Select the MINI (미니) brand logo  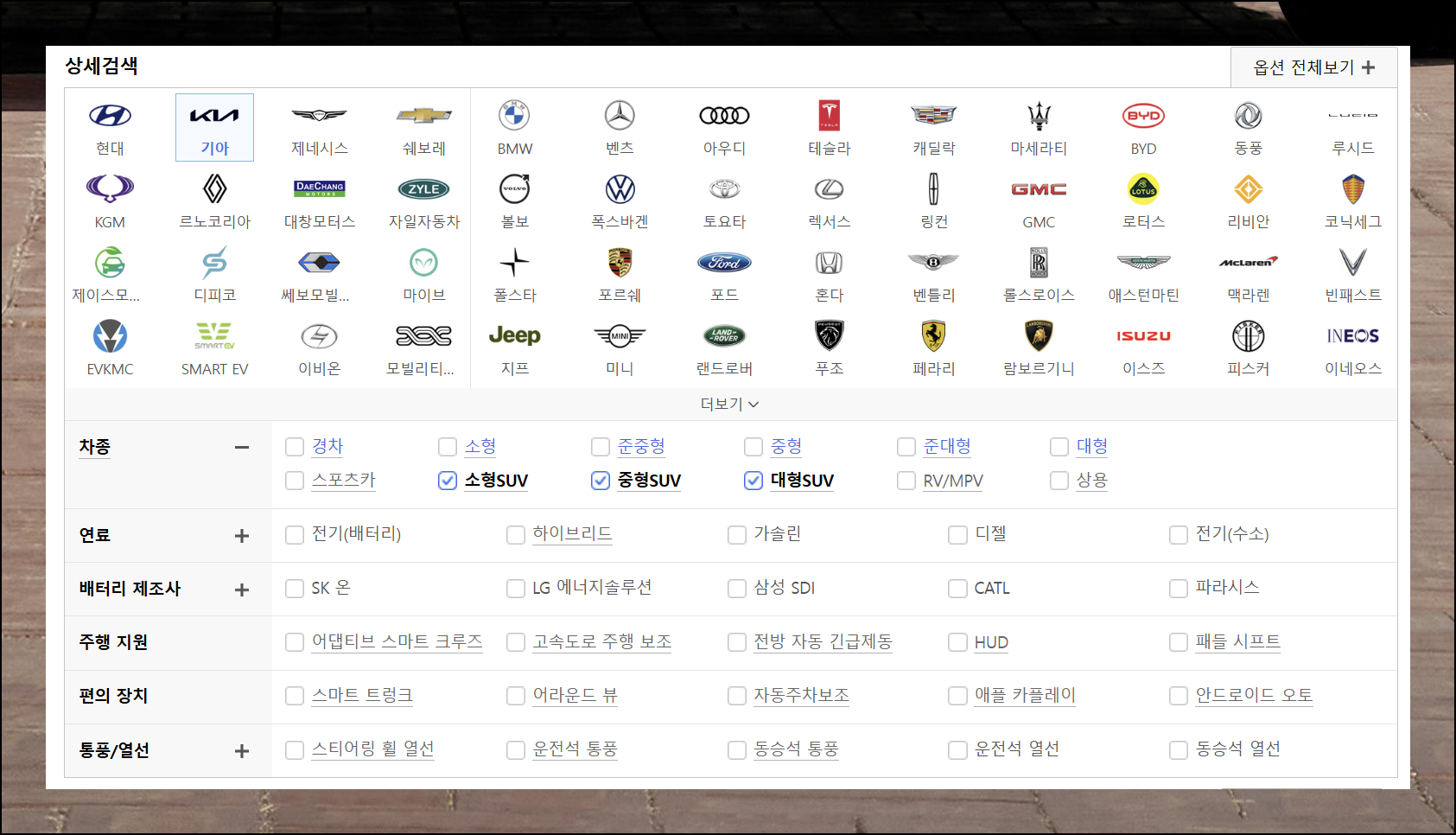pos(620,335)
